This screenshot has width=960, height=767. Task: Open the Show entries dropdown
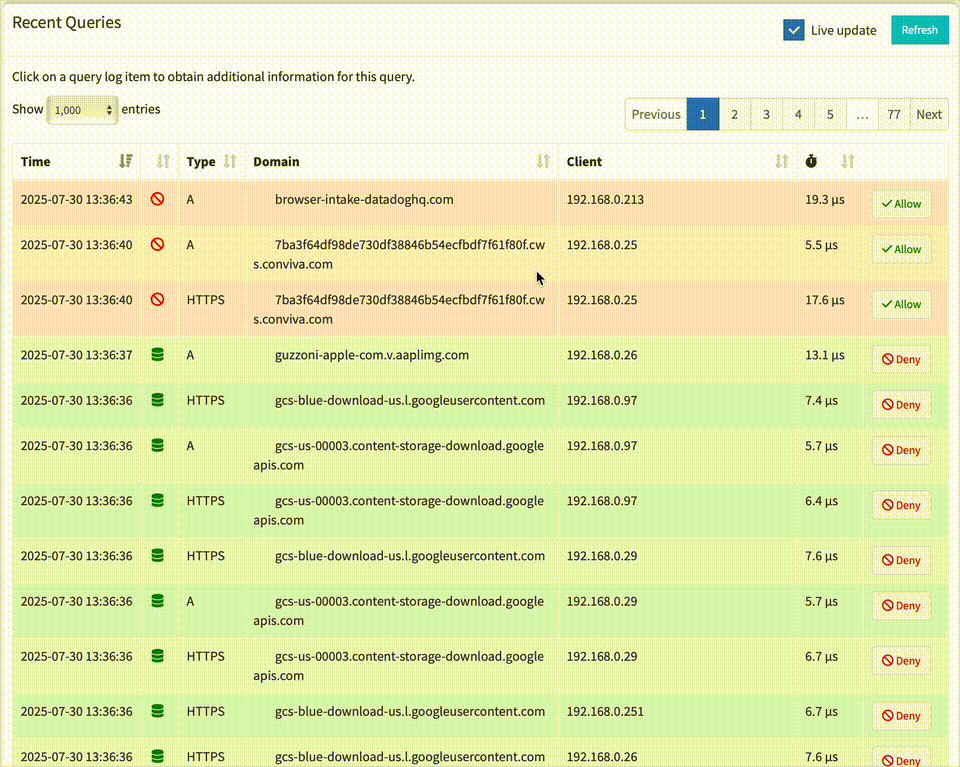83,110
